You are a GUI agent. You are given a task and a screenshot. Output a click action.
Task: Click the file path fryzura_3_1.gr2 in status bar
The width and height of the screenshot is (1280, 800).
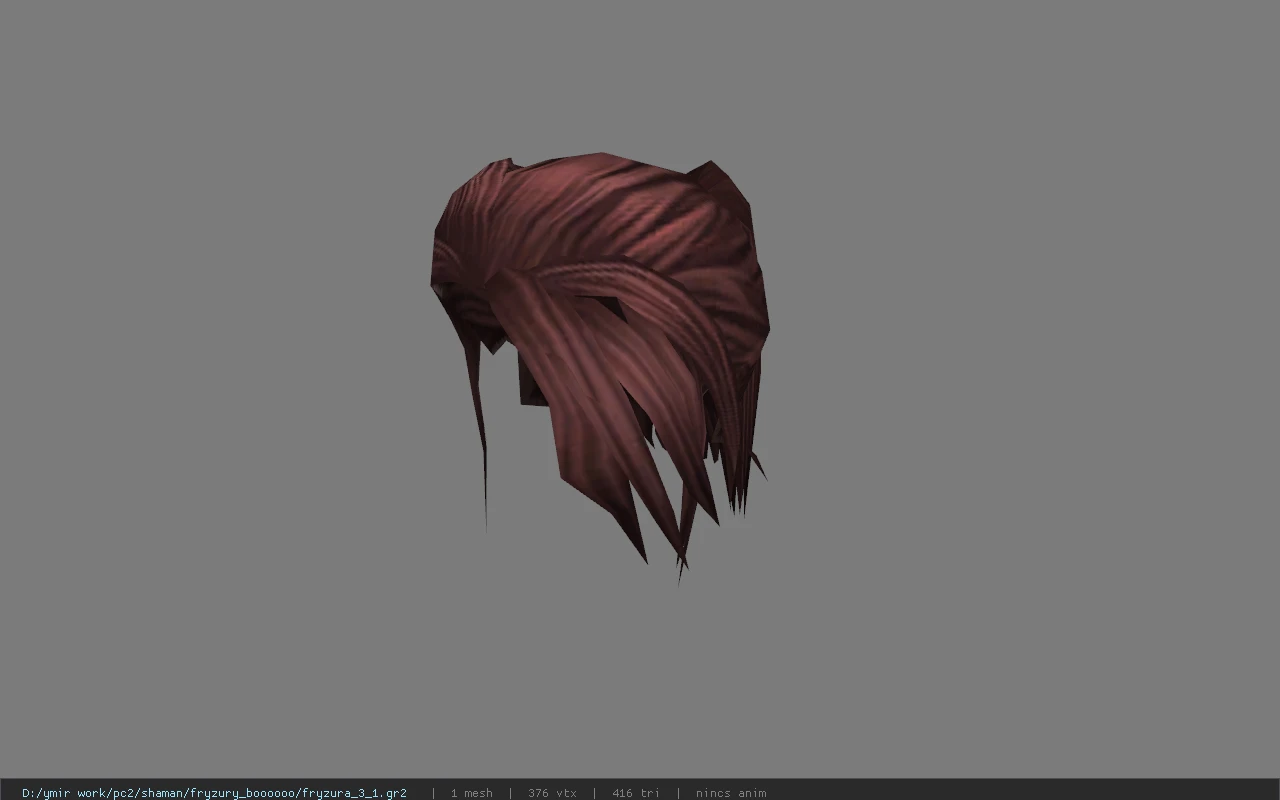[214, 793]
